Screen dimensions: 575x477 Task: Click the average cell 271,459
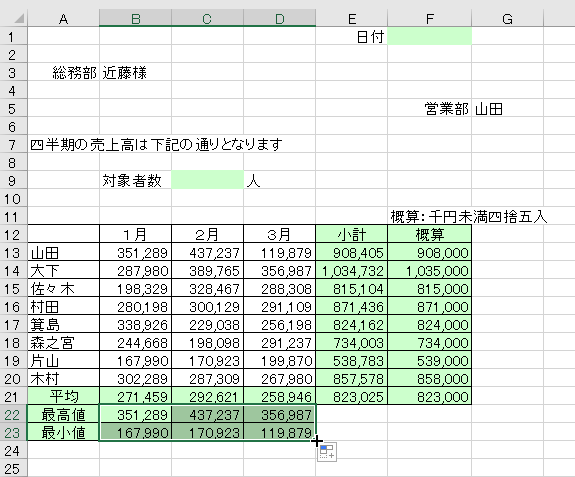point(135,396)
